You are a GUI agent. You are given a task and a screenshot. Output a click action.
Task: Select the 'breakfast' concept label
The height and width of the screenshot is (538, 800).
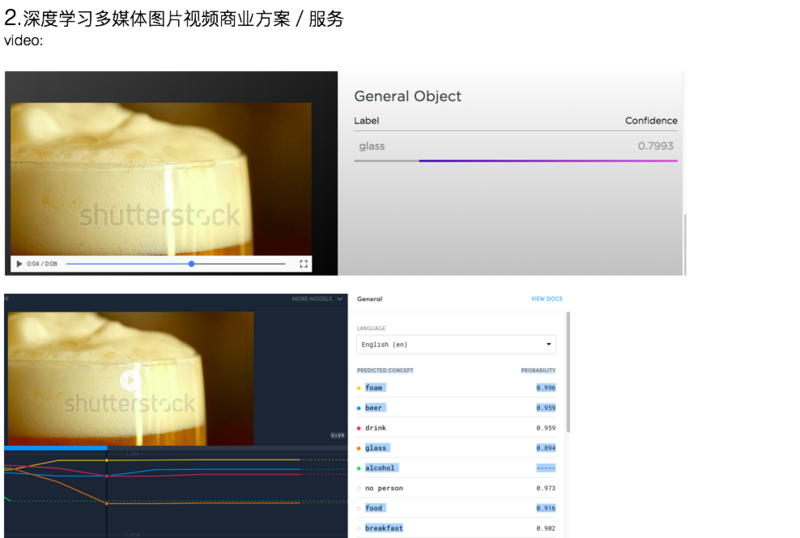[384, 528]
